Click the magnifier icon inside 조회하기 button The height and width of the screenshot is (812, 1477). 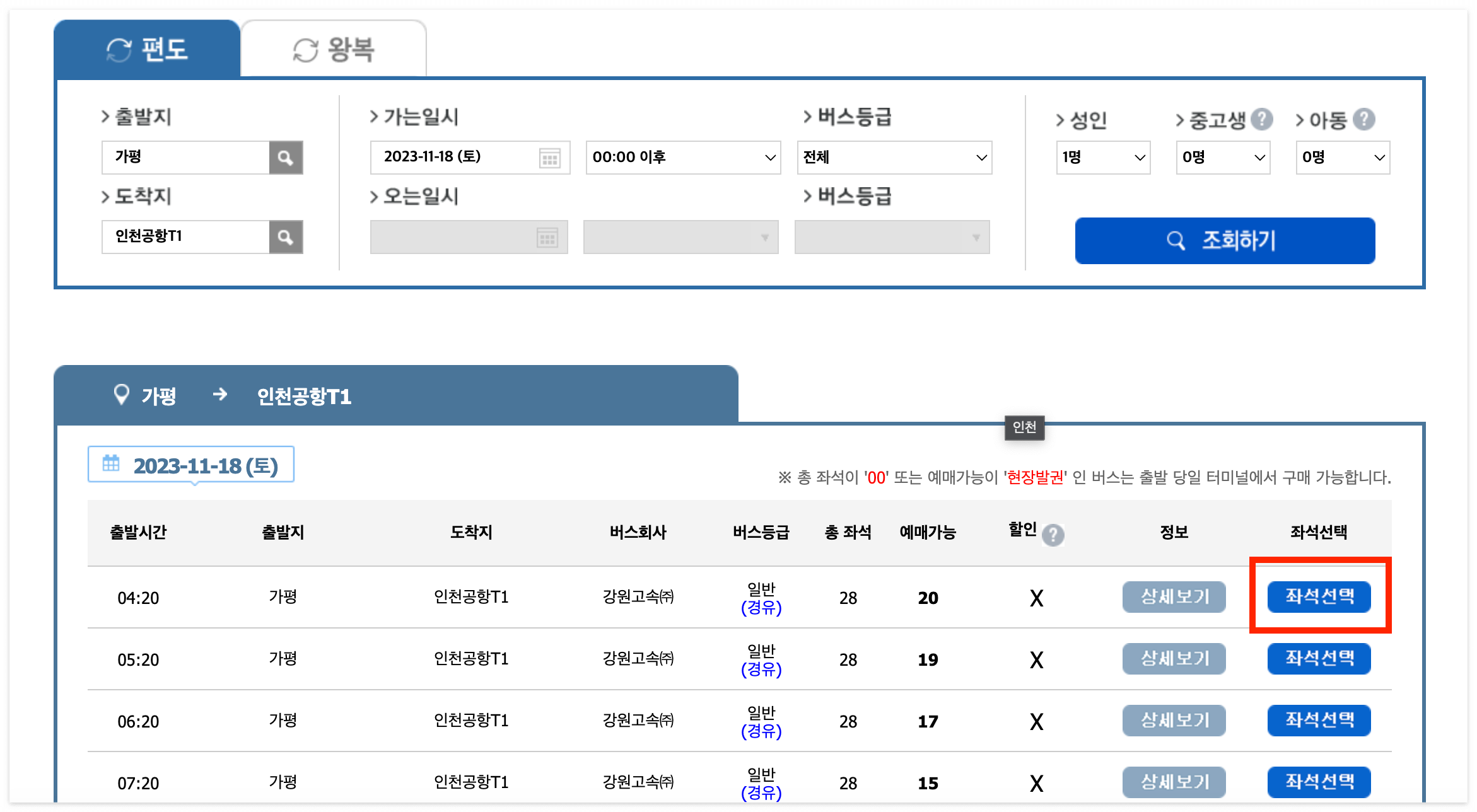click(1177, 241)
